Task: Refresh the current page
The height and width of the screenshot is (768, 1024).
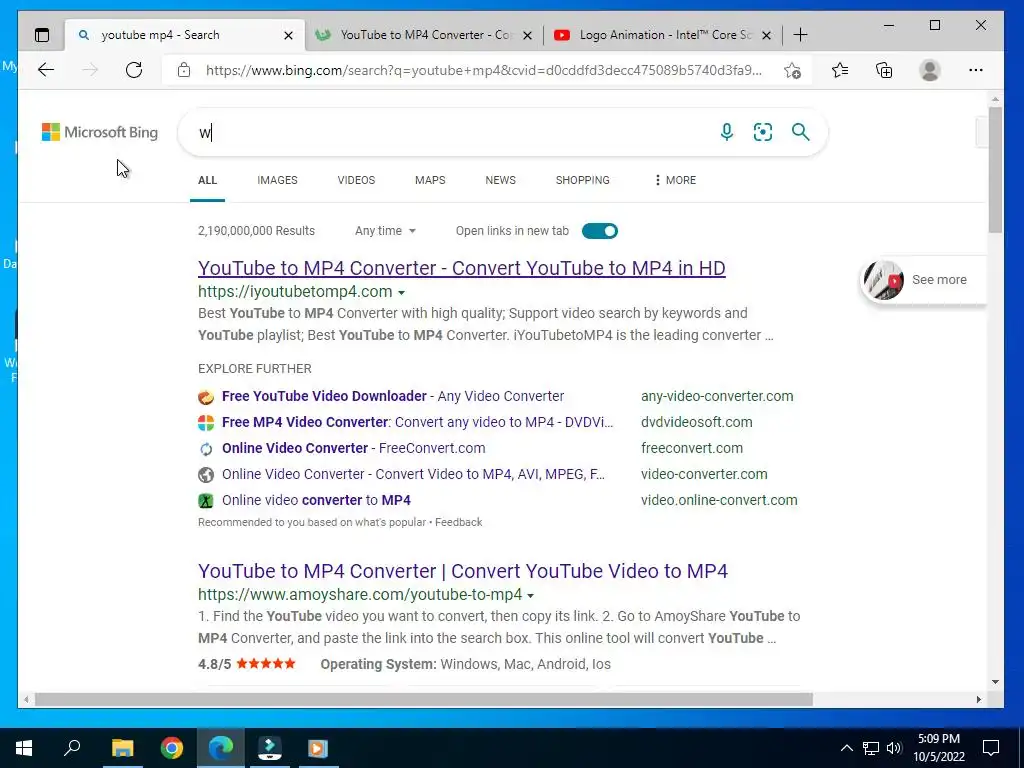Action: (x=134, y=70)
